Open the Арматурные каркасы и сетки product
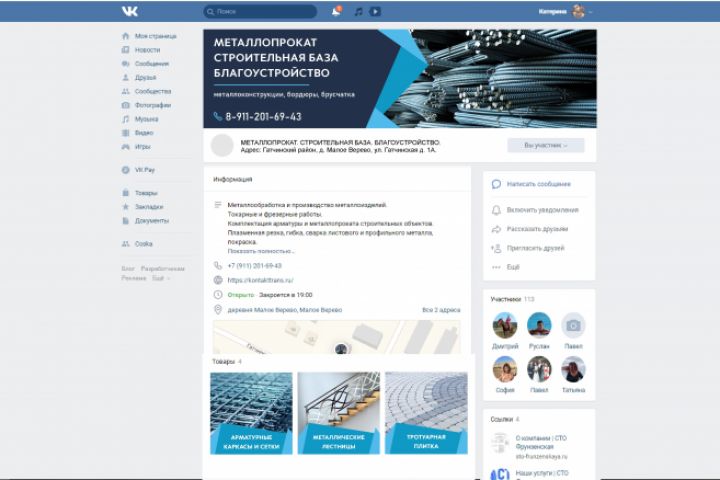720x480 pixels. 251,413
